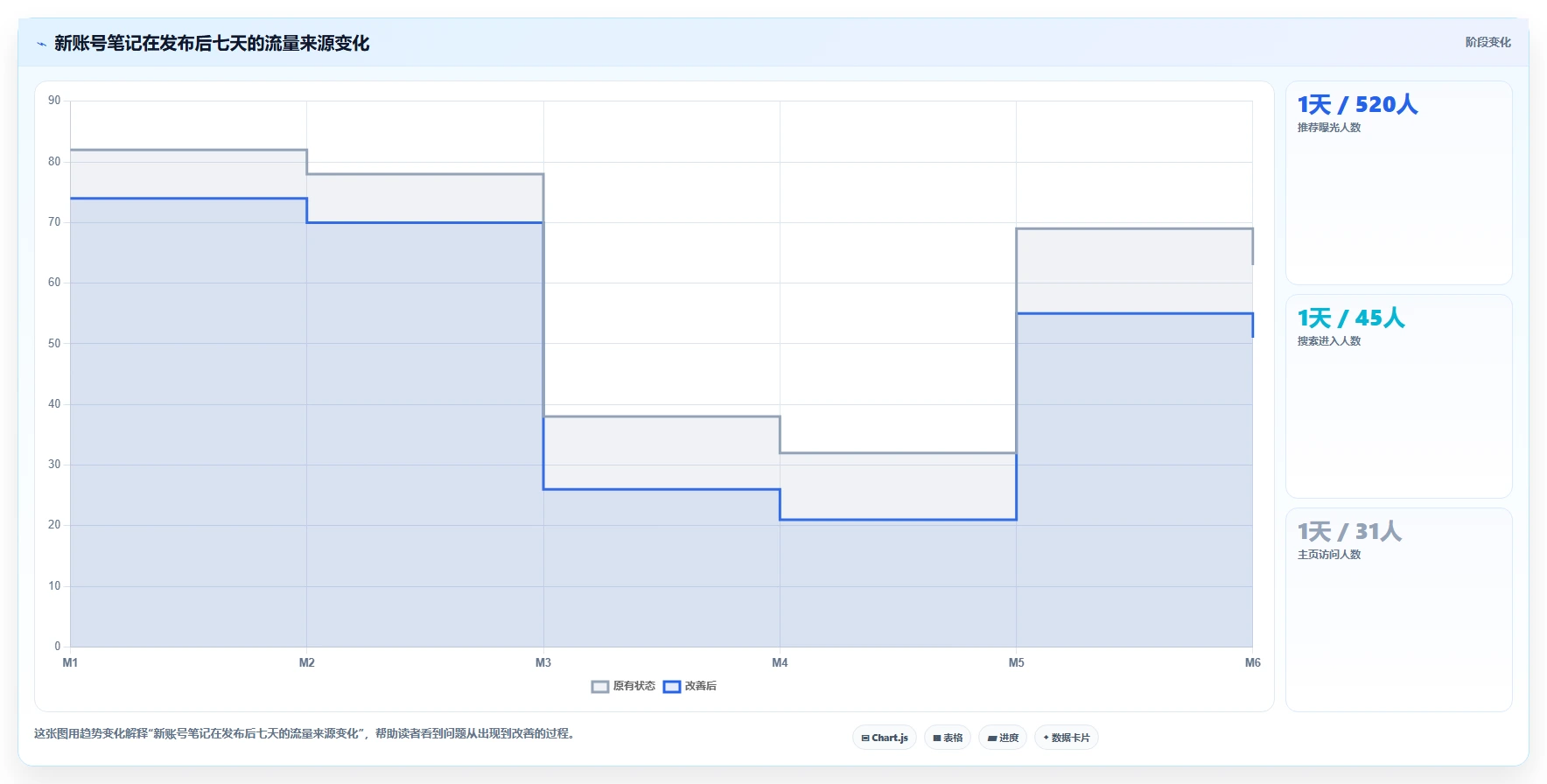This screenshot has width=1547, height=784.
Task: Click the M2 x-axis label
Action: tap(306, 662)
